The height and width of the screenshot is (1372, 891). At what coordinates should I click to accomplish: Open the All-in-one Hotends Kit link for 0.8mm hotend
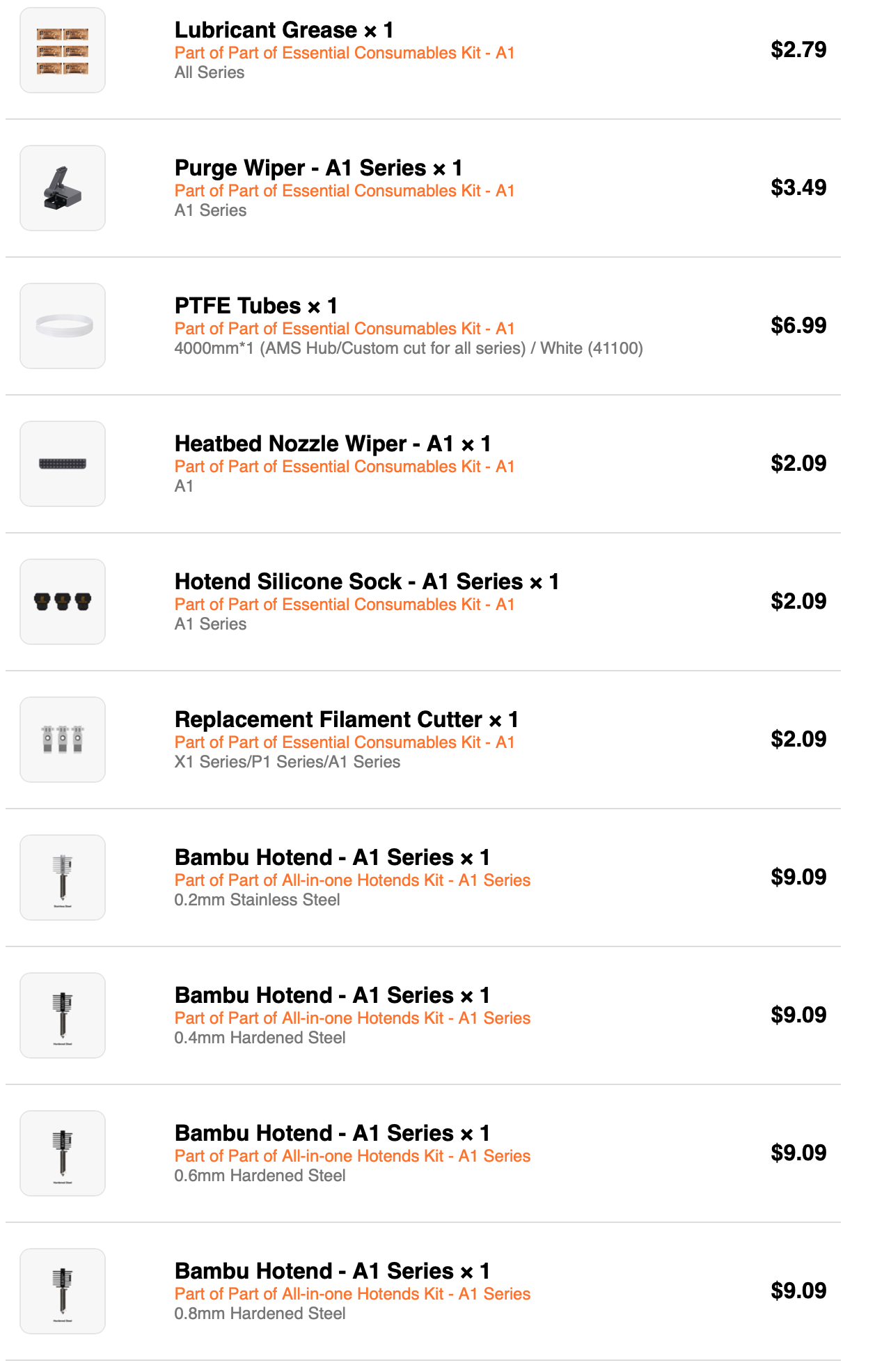(x=352, y=1294)
